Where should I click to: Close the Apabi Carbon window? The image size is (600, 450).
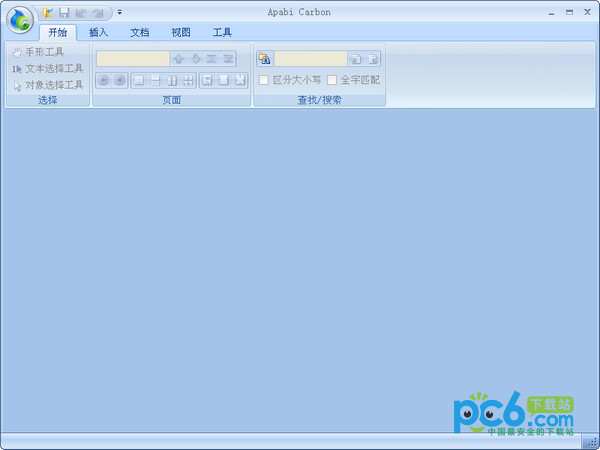587,13
